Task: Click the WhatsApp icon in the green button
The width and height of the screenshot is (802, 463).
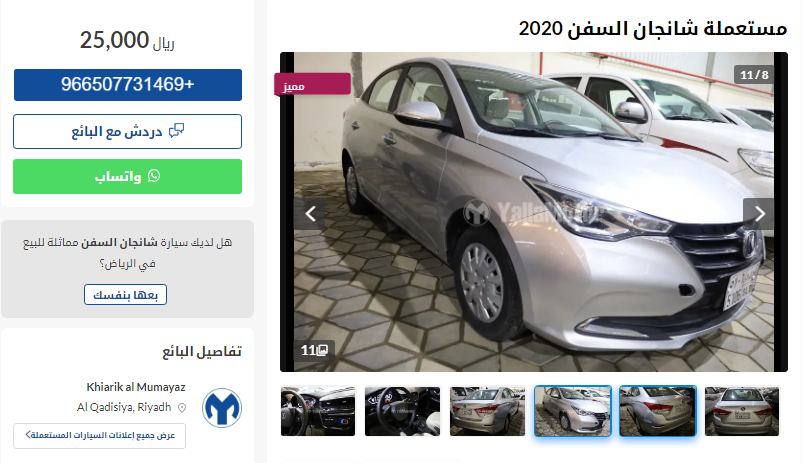Action: (x=154, y=176)
